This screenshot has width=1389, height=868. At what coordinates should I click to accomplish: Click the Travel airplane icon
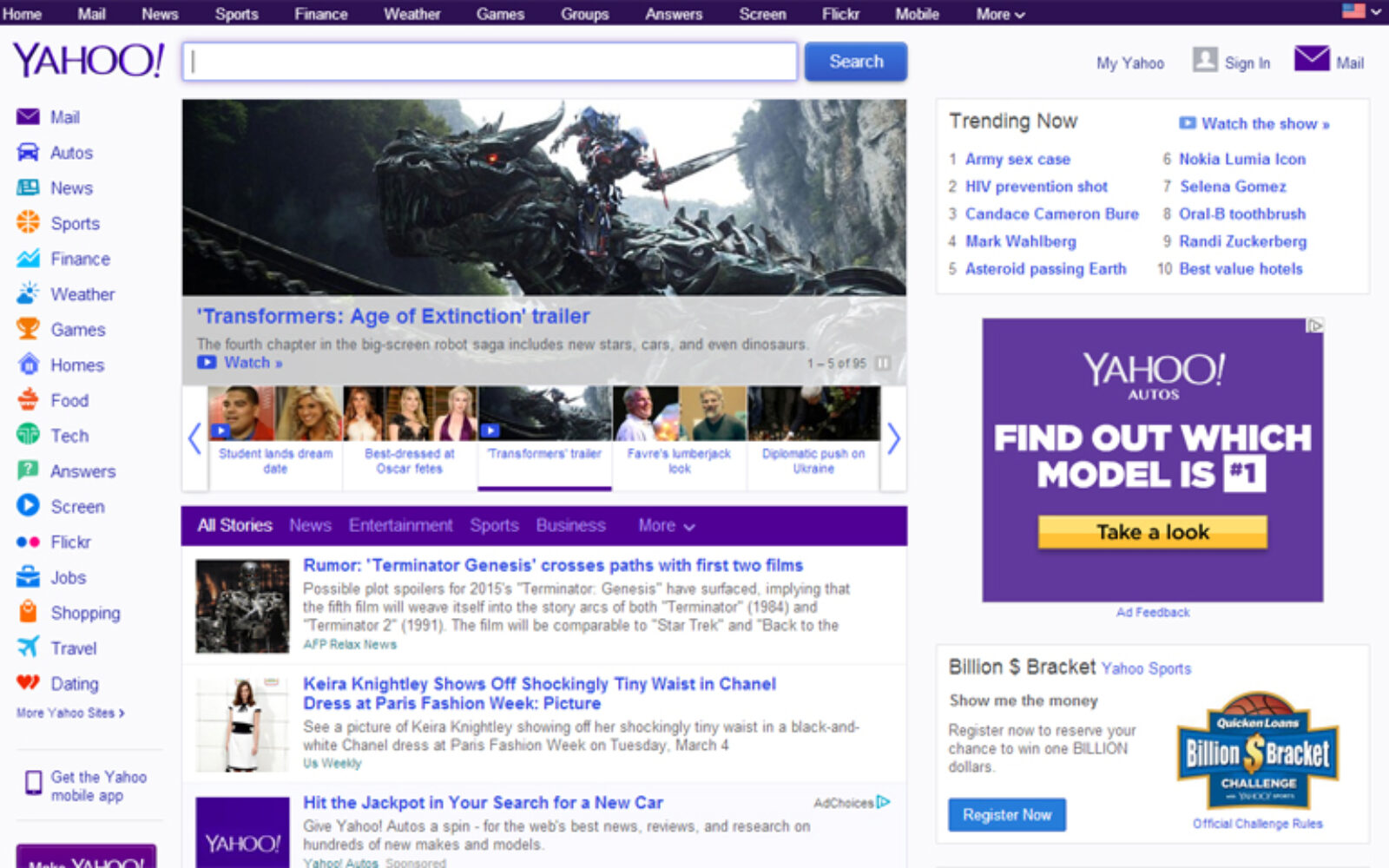pos(28,648)
